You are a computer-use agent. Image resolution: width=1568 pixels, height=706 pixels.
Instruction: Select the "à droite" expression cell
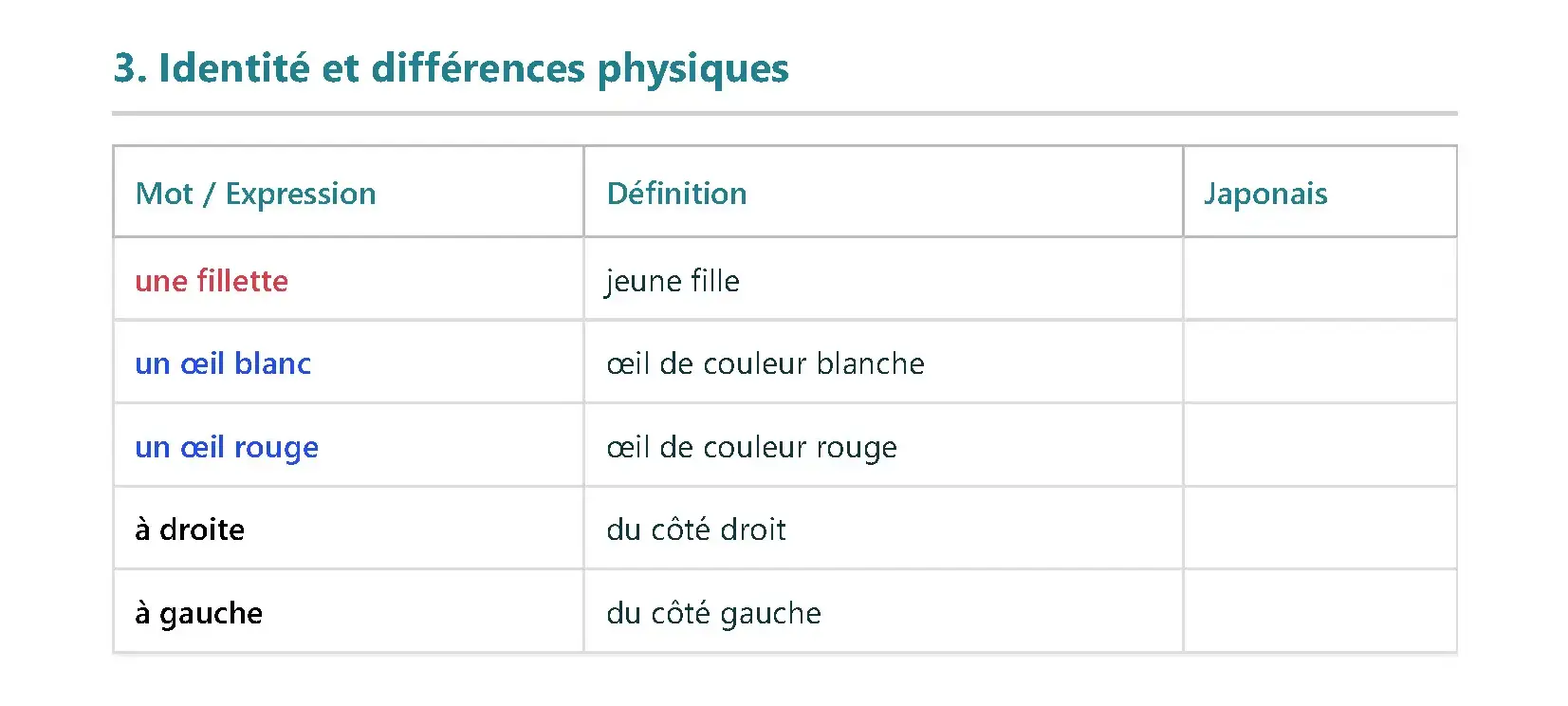[190, 529]
